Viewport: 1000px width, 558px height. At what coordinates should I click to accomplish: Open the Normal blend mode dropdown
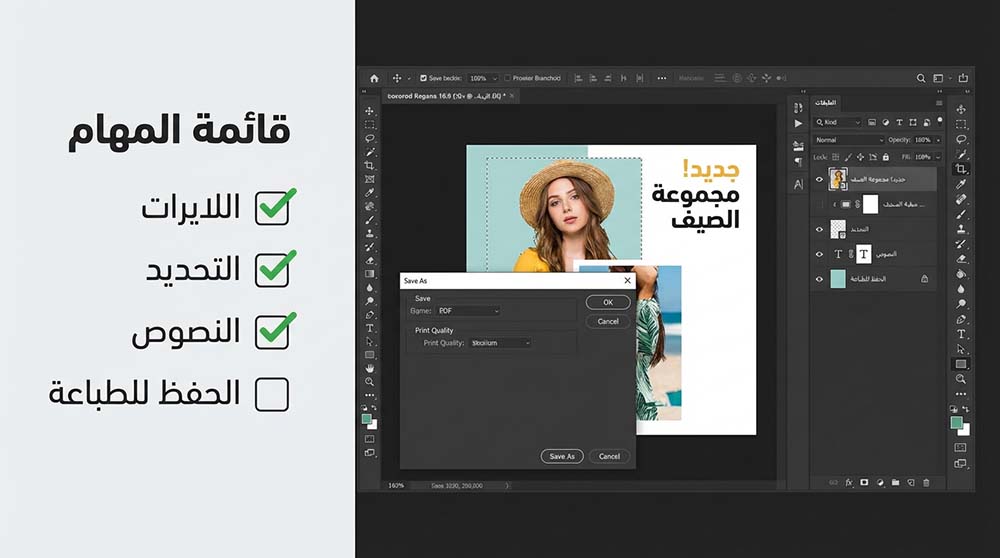[x=849, y=140]
